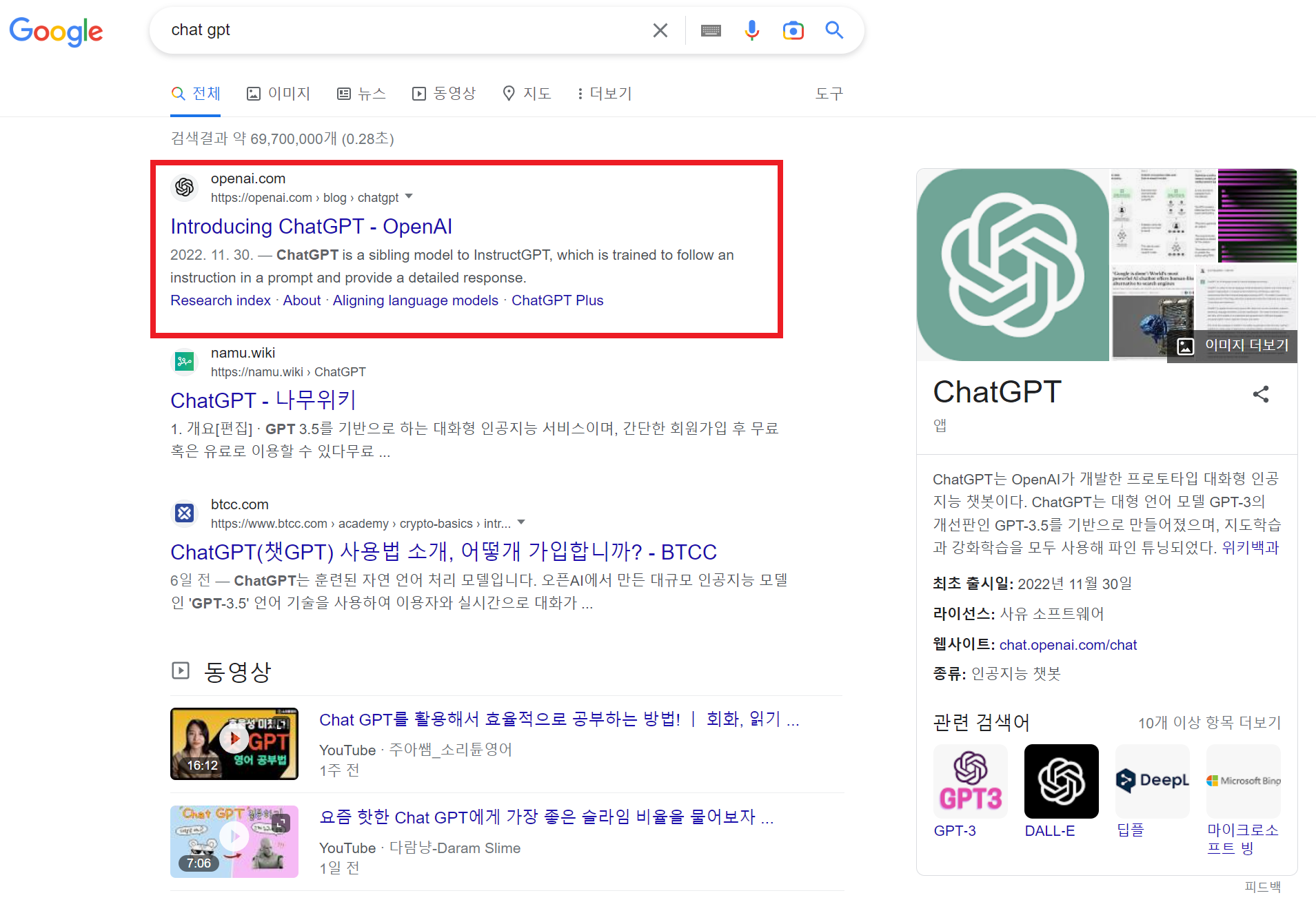1316x902 pixels.
Task: Click the https://openai.com › blog › chatgpt breadcrumb
Action: click(305, 198)
